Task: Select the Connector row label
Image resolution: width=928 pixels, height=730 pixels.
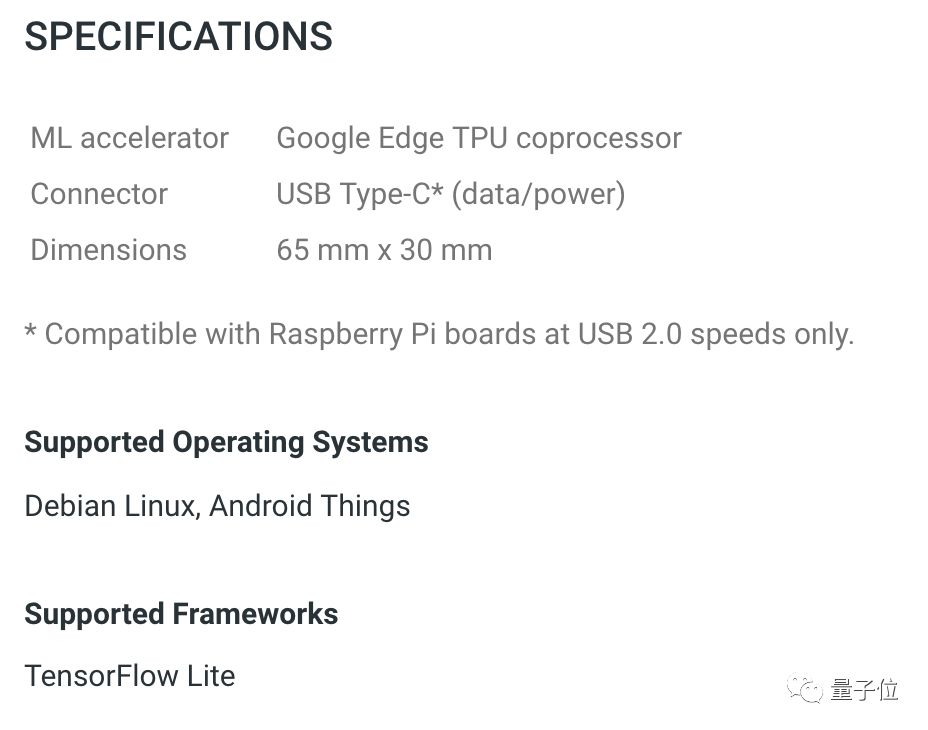Action: (99, 194)
